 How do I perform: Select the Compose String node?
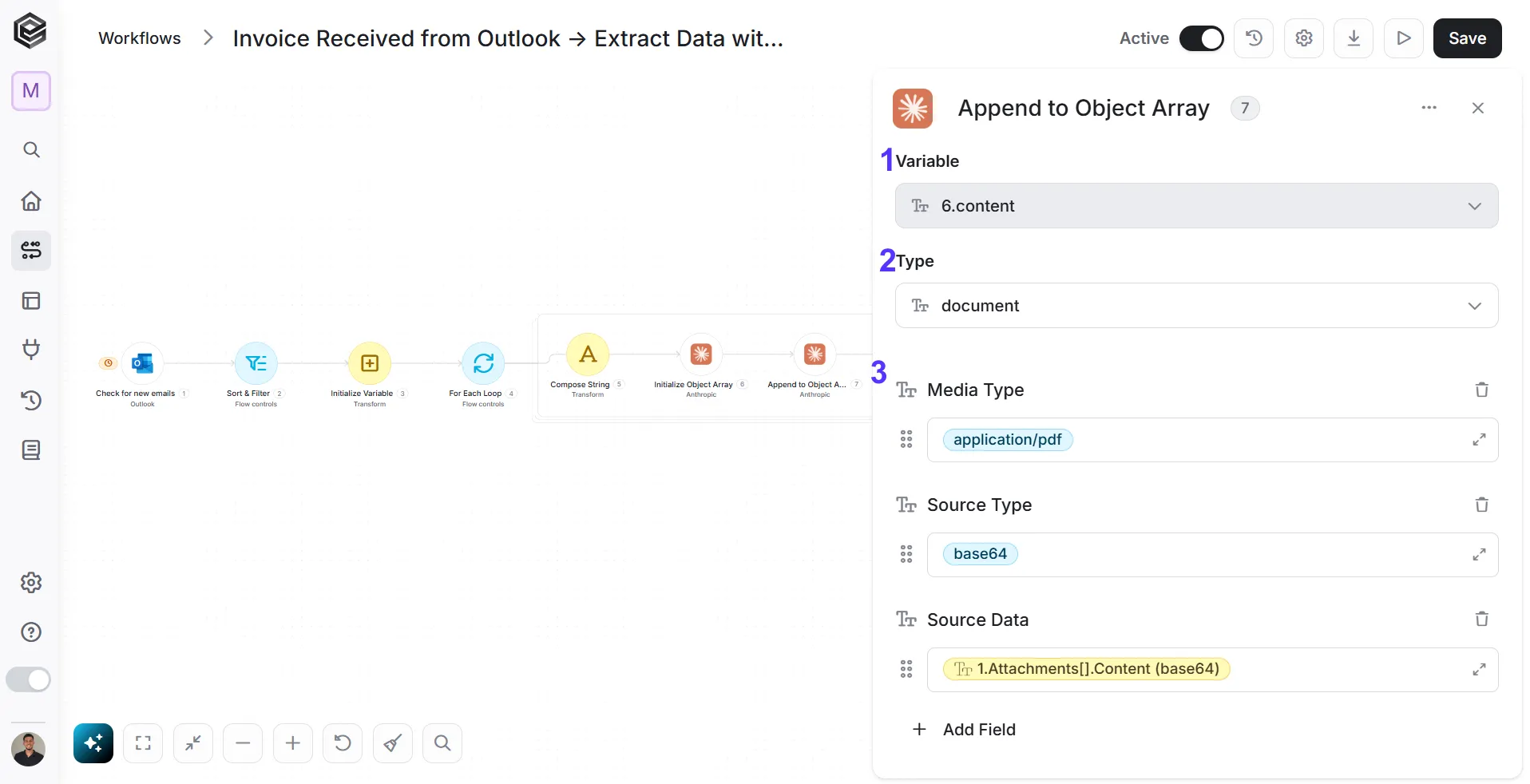pos(588,354)
